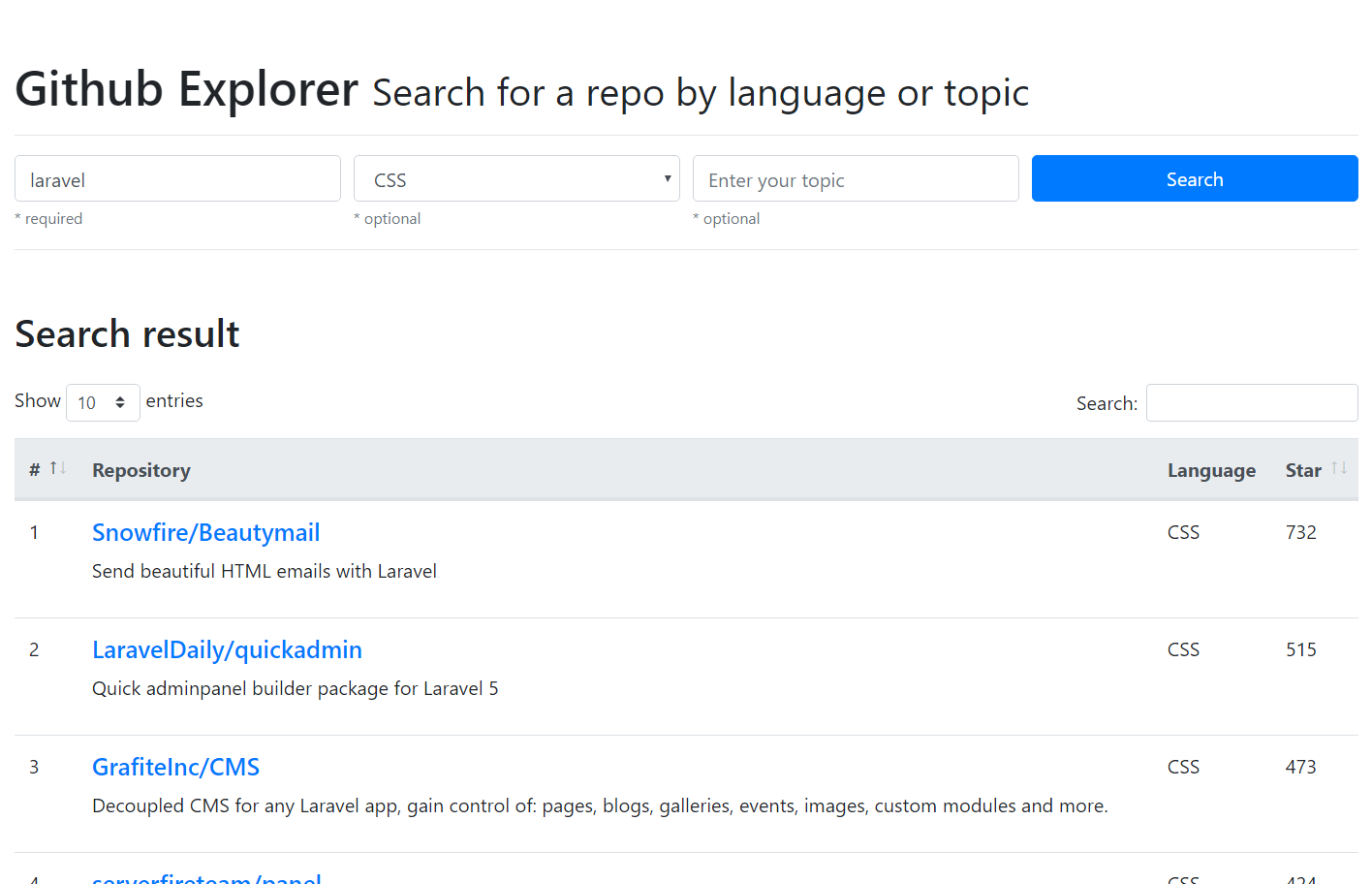Click the required hint under keyword field
The height and width of the screenshot is (884, 1372).
(x=48, y=218)
